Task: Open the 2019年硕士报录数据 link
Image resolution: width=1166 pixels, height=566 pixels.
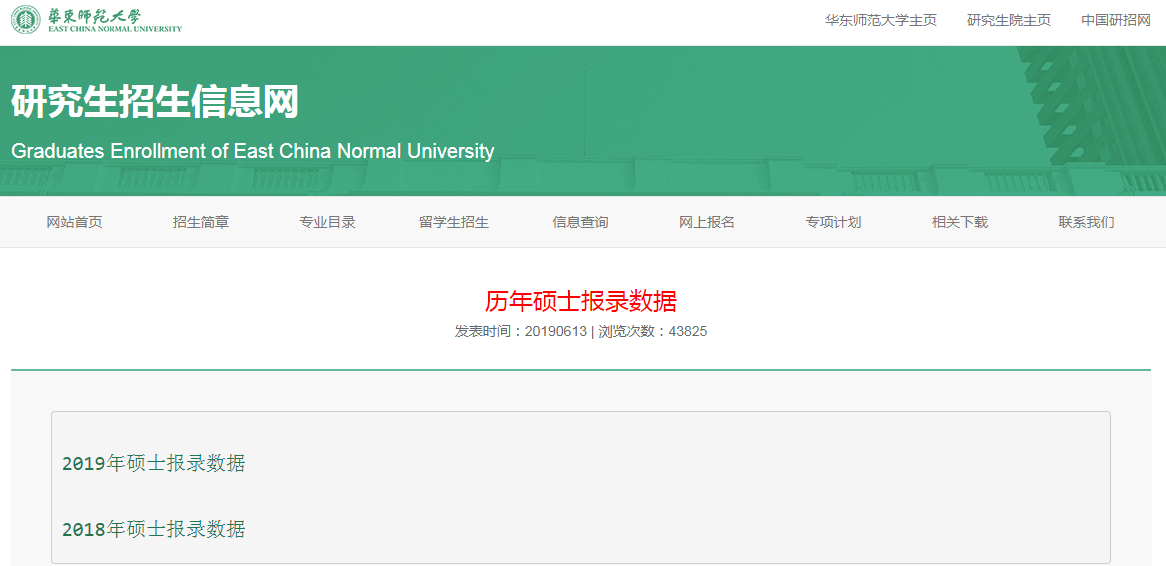Action: click(x=154, y=464)
